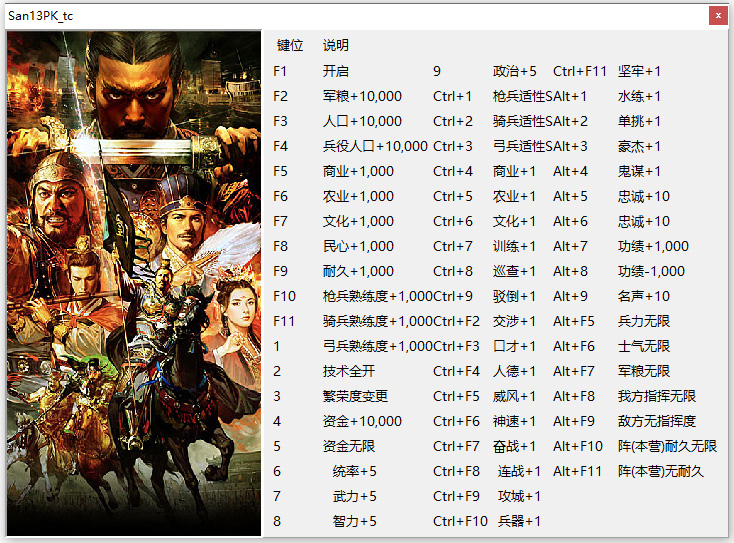Viewport: 734px width, 543px height.
Task: Close the San13PK_tc trainer window
Action: 718,16
